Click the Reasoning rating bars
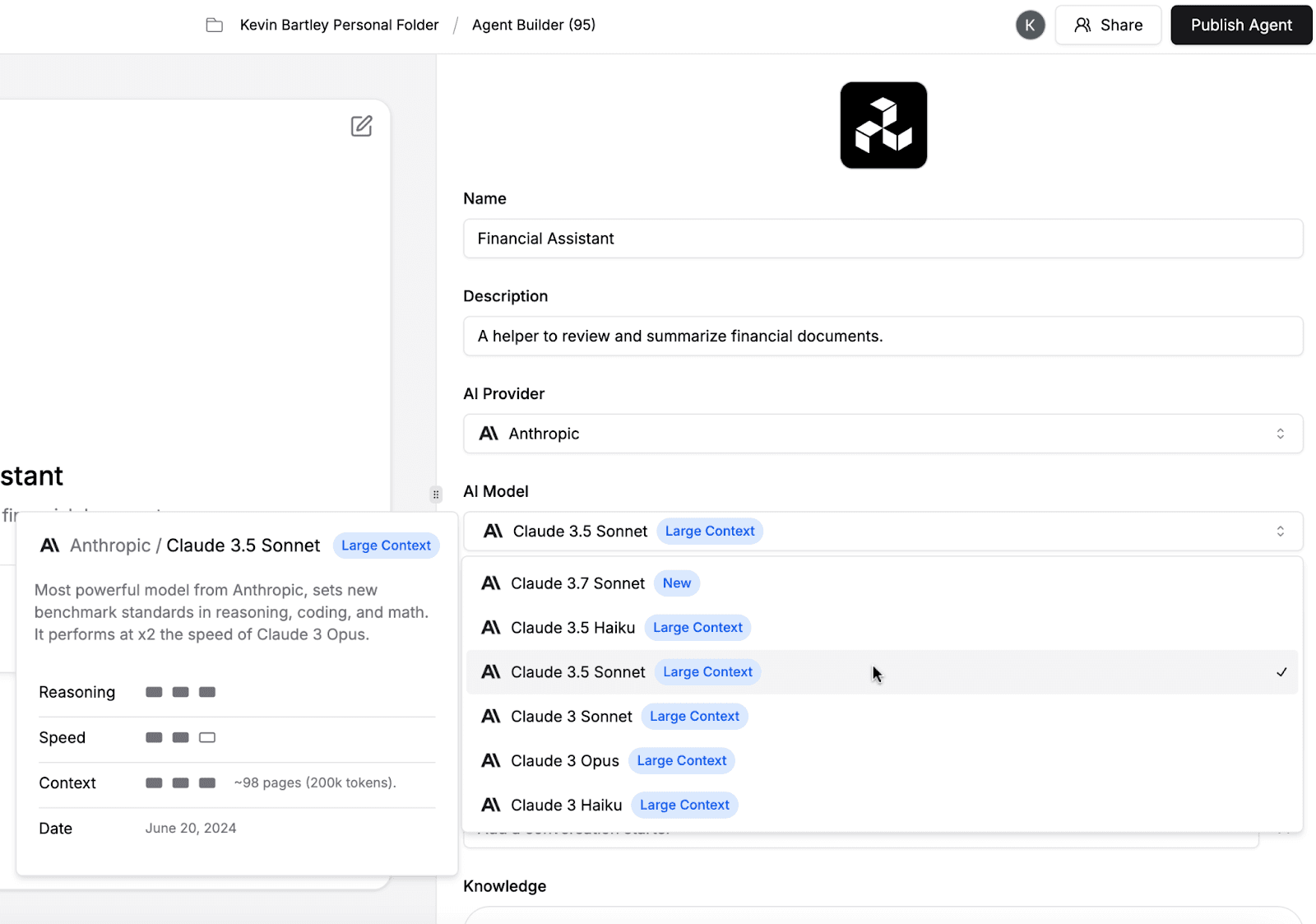 pos(180,692)
